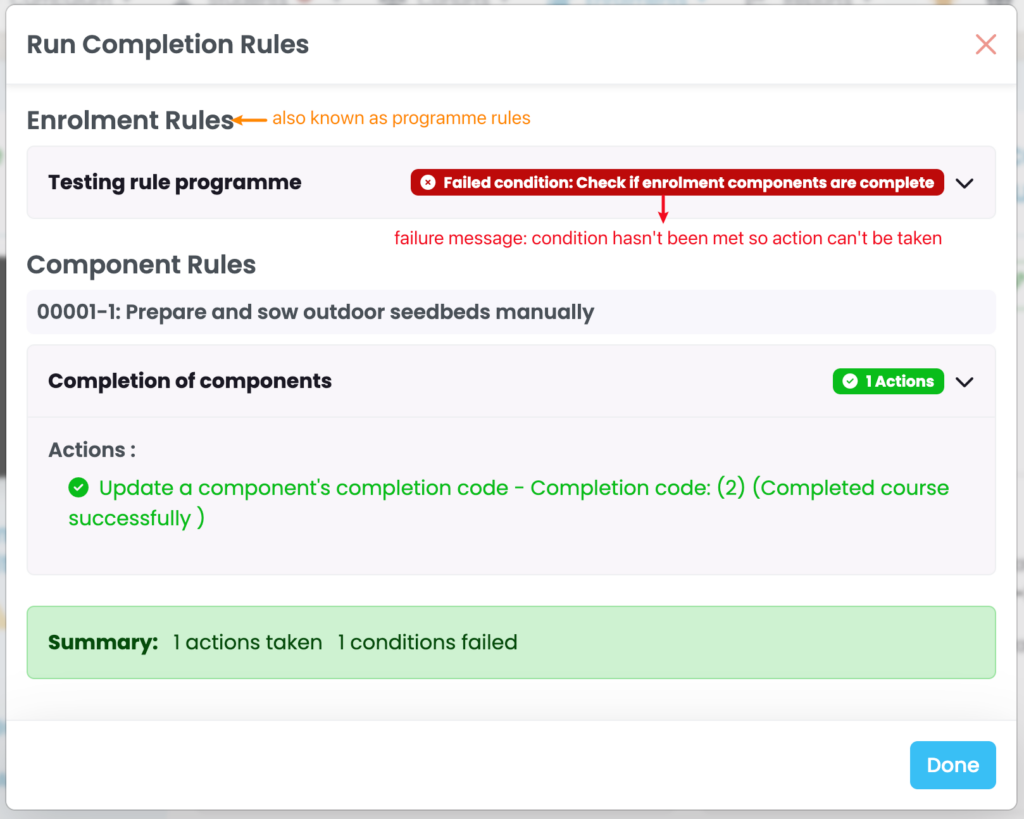1024x819 pixels.
Task: Click the Testing rule programme title
Action: [174, 182]
